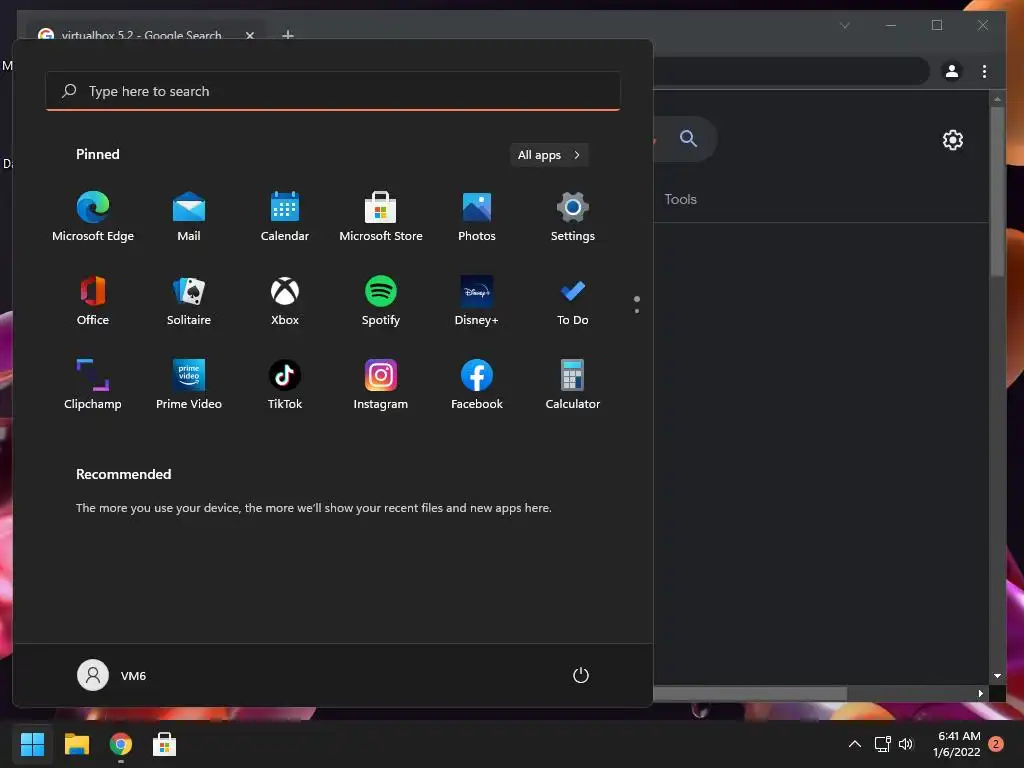Open the clock and date 6:41 AM
1024x768 pixels.
(957, 744)
